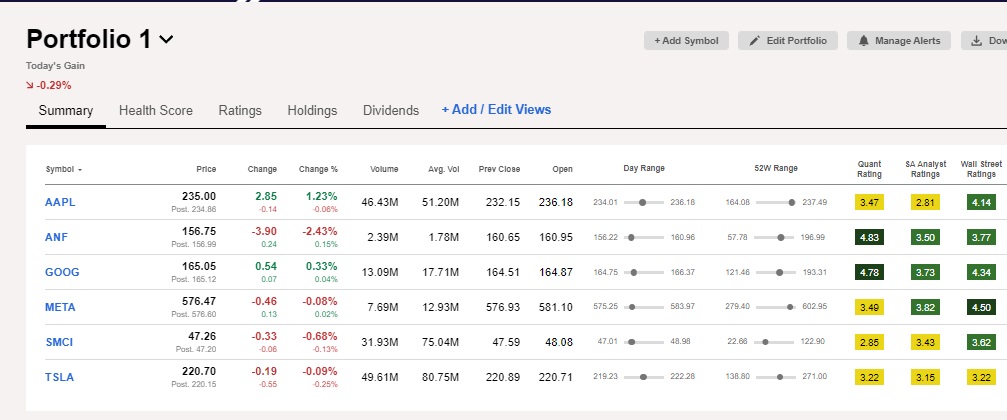Switch to the Summary tab

point(66,110)
